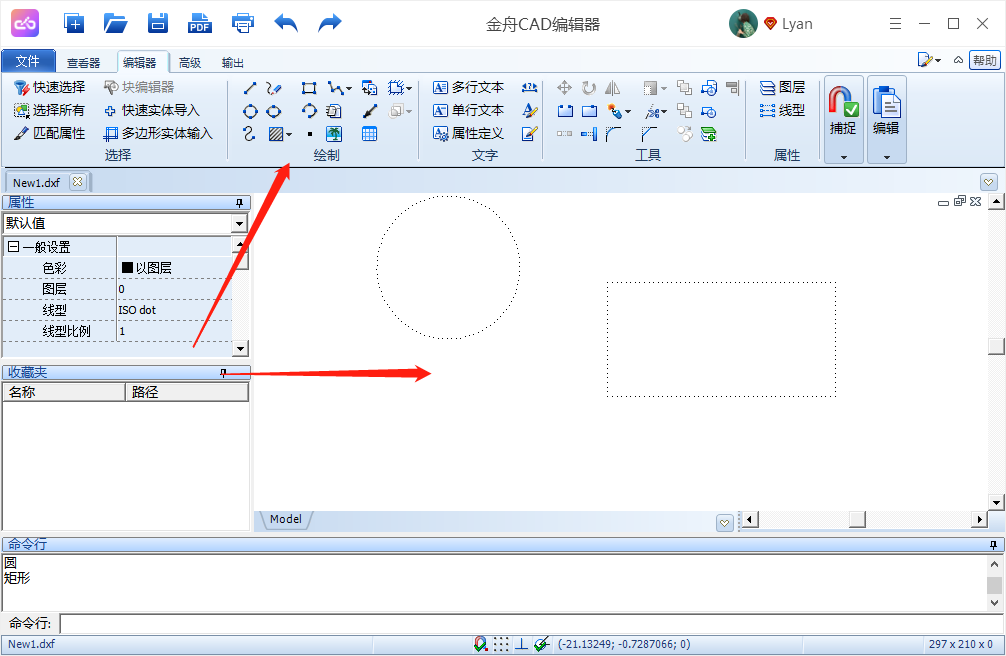Click the insert image icon
The height and width of the screenshot is (656, 1006).
point(334,133)
